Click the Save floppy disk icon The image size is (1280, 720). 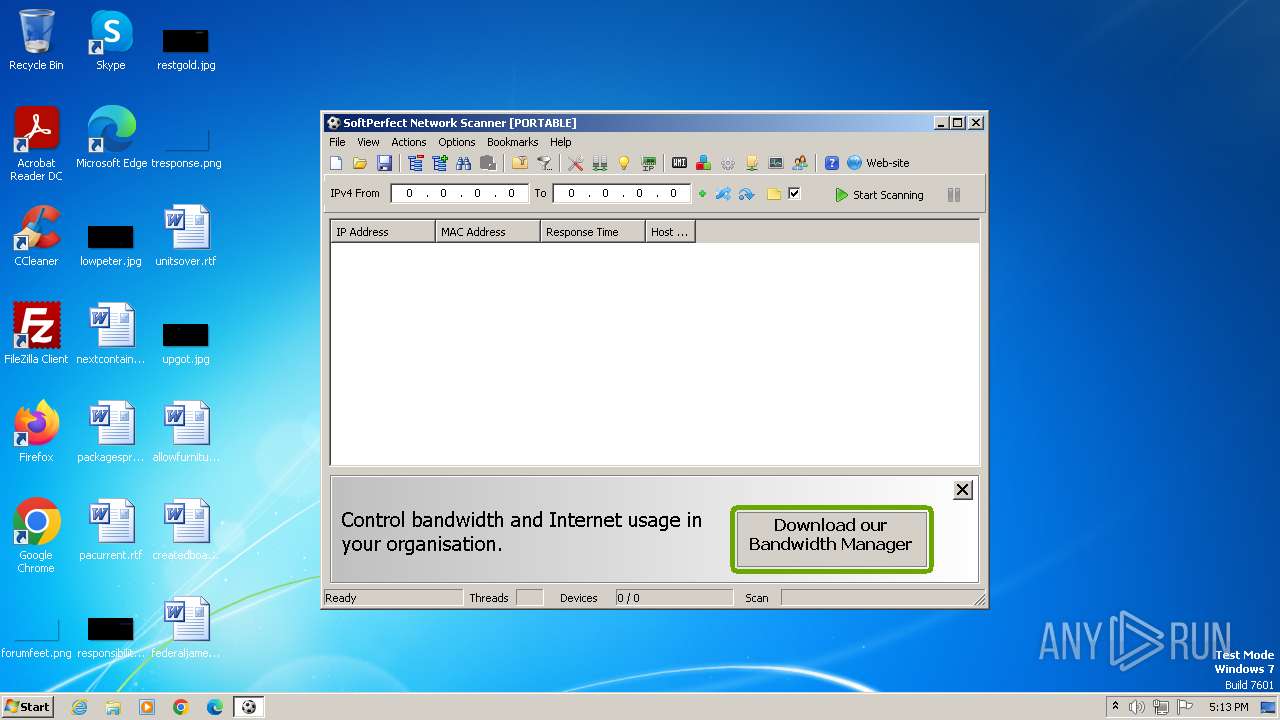tap(384, 163)
